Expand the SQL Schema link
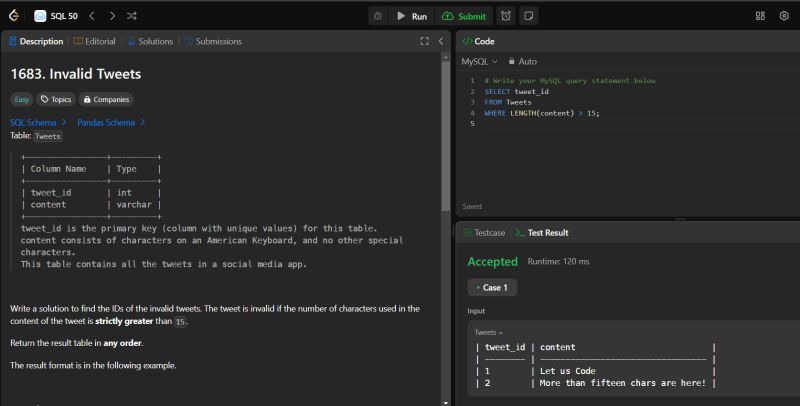The width and height of the screenshot is (800, 406). tap(38, 122)
